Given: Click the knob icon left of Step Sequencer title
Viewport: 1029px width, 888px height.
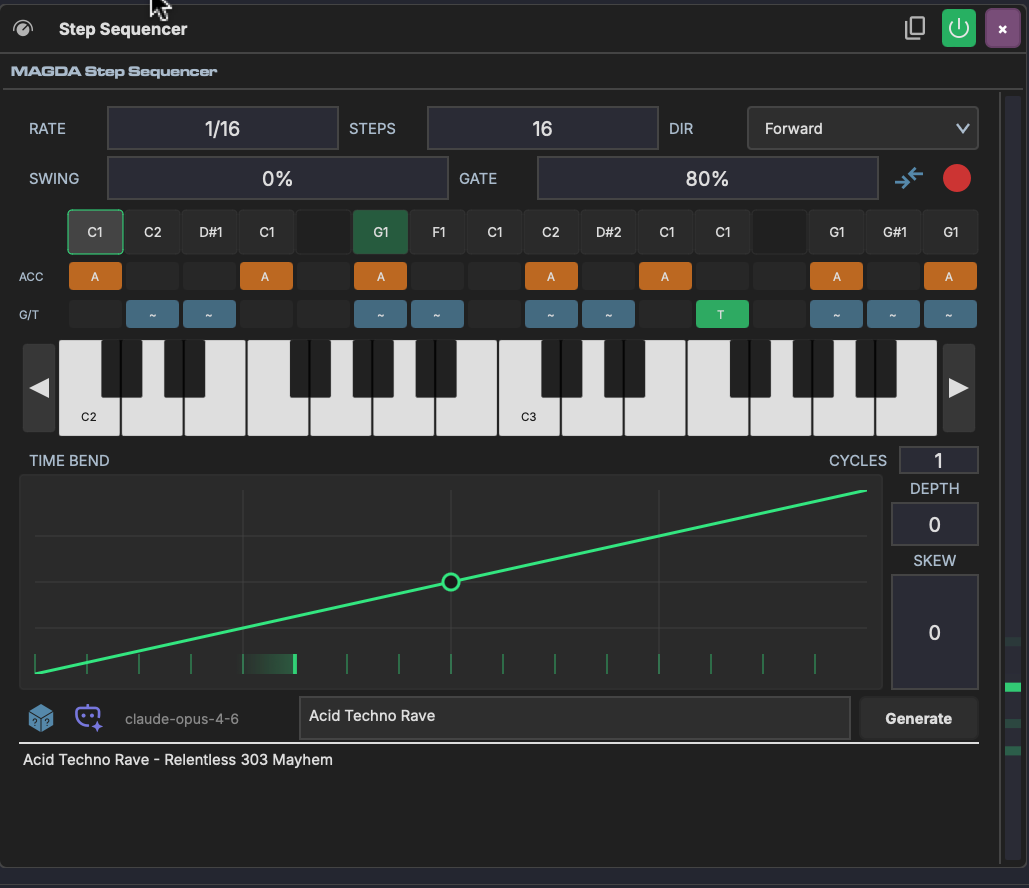Looking at the screenshot, I should 22,28.
